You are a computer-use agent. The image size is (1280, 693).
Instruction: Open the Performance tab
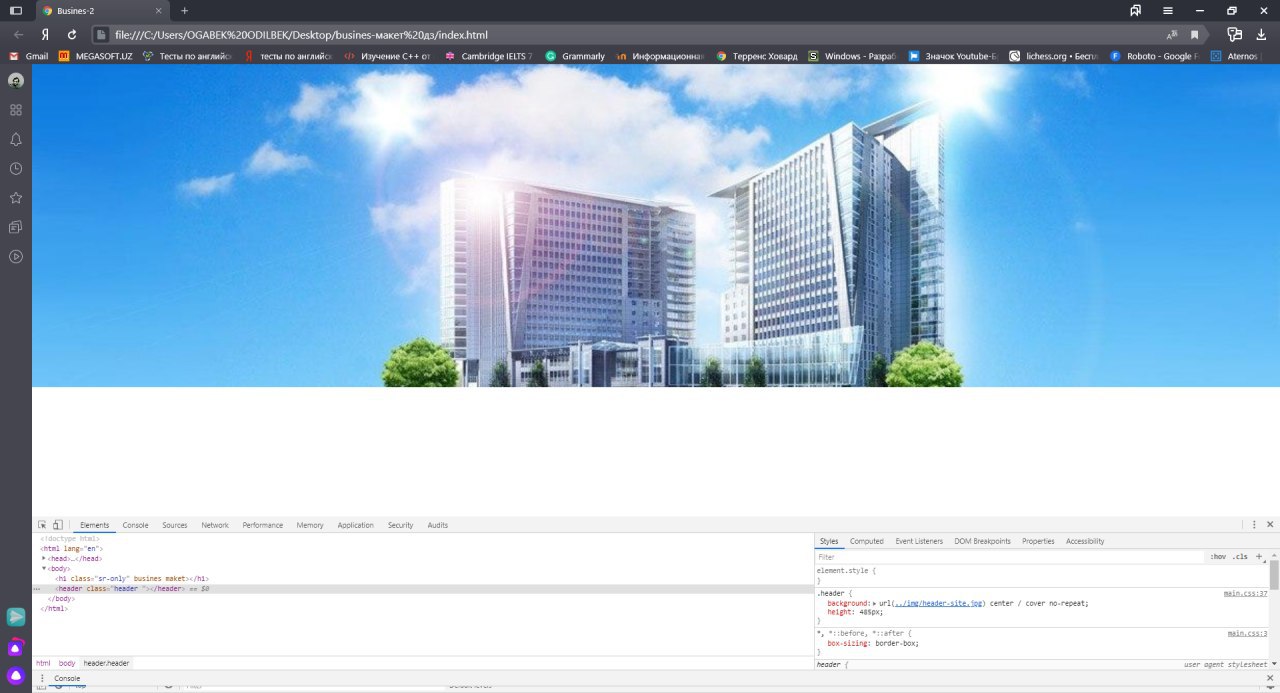coord(263,525)
